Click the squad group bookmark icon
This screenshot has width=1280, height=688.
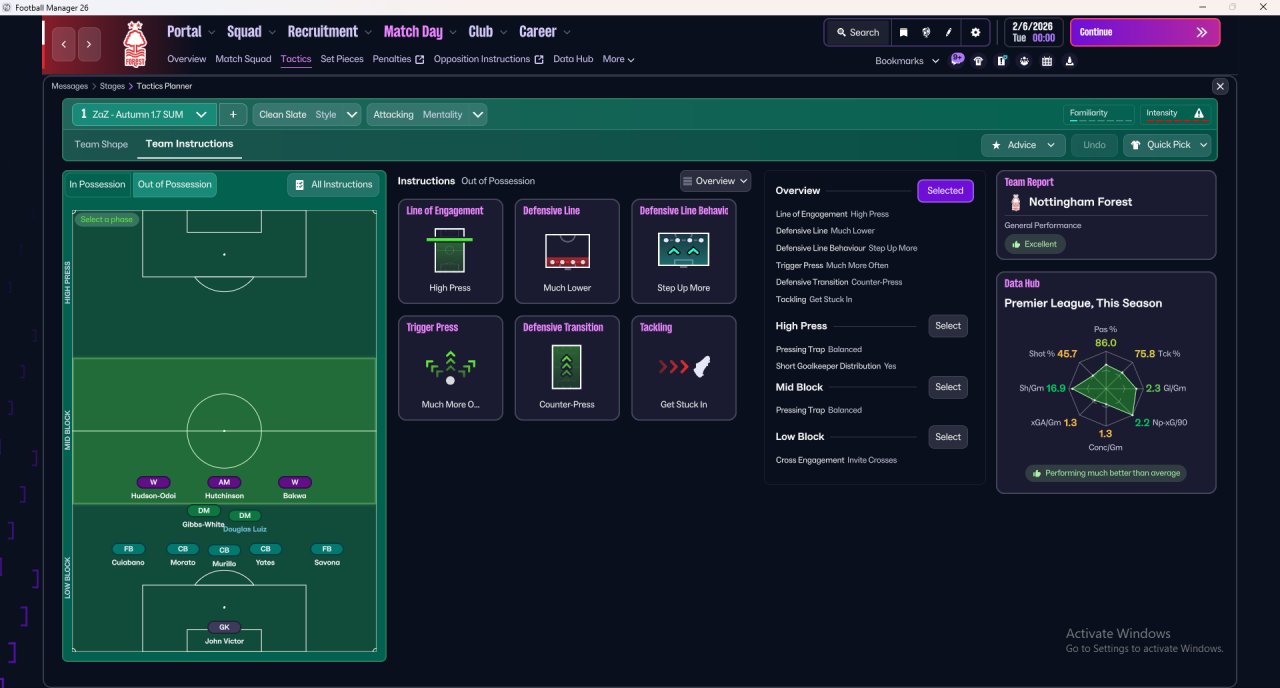(x=1024, y=61)
